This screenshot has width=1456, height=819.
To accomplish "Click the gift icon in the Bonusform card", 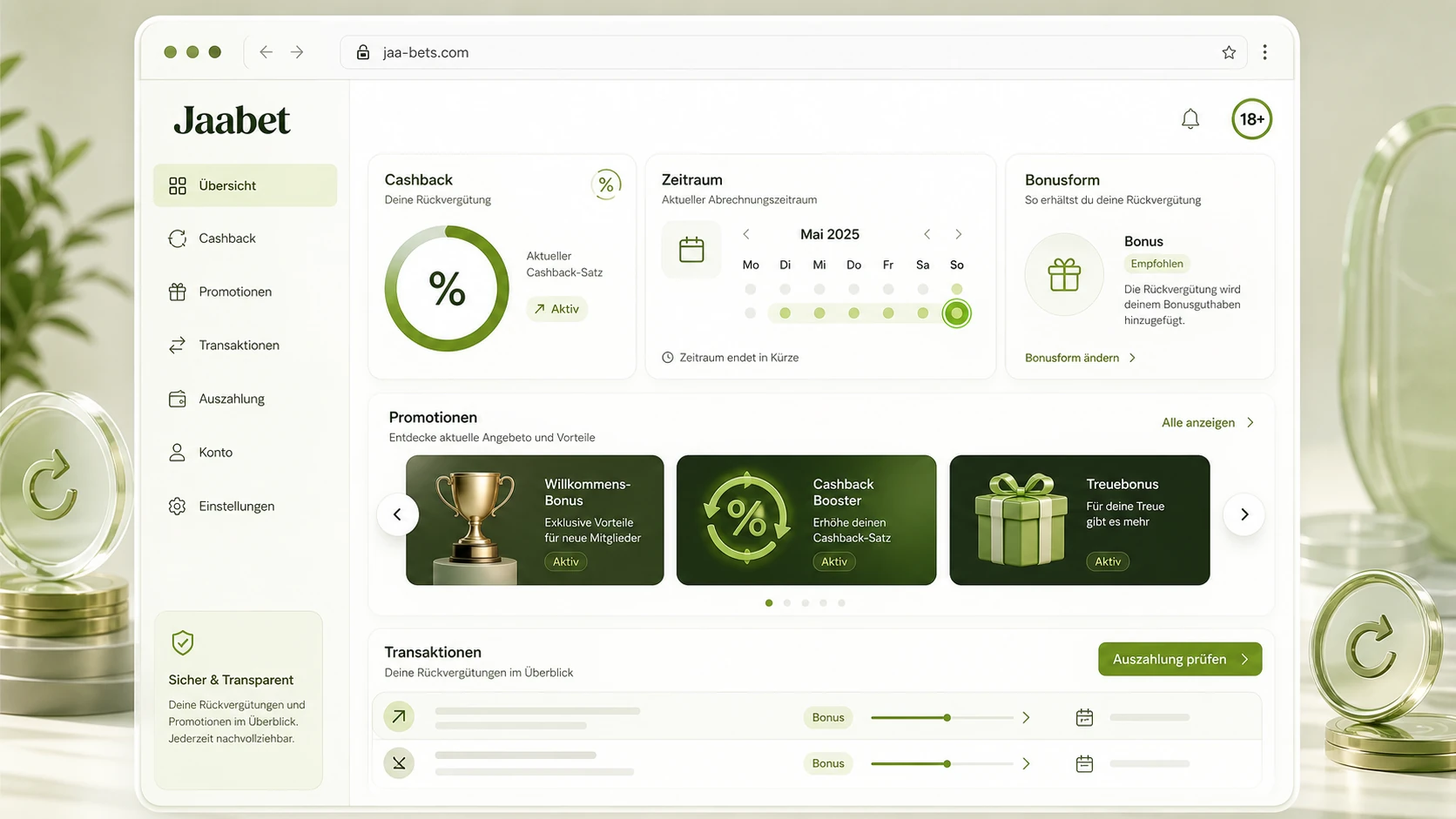I will click(x=1064, y=275).
